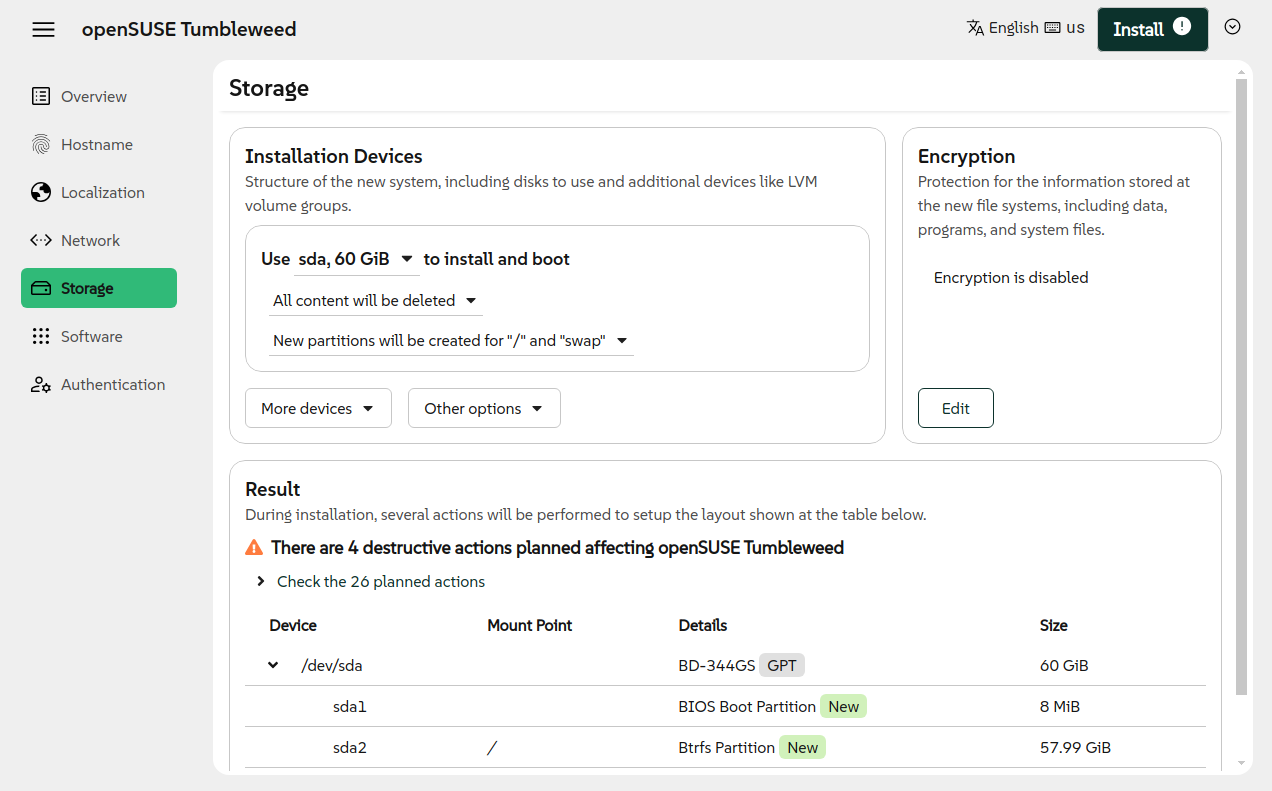Screen dimensions: 1272x791
Task: Click the keyboard layout icon
Action: 1052,28
